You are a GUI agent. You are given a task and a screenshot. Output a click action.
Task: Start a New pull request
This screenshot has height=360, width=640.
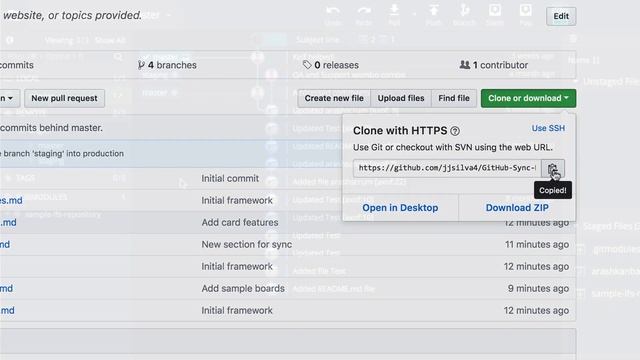pyautogui.click(x=64, y=98)
